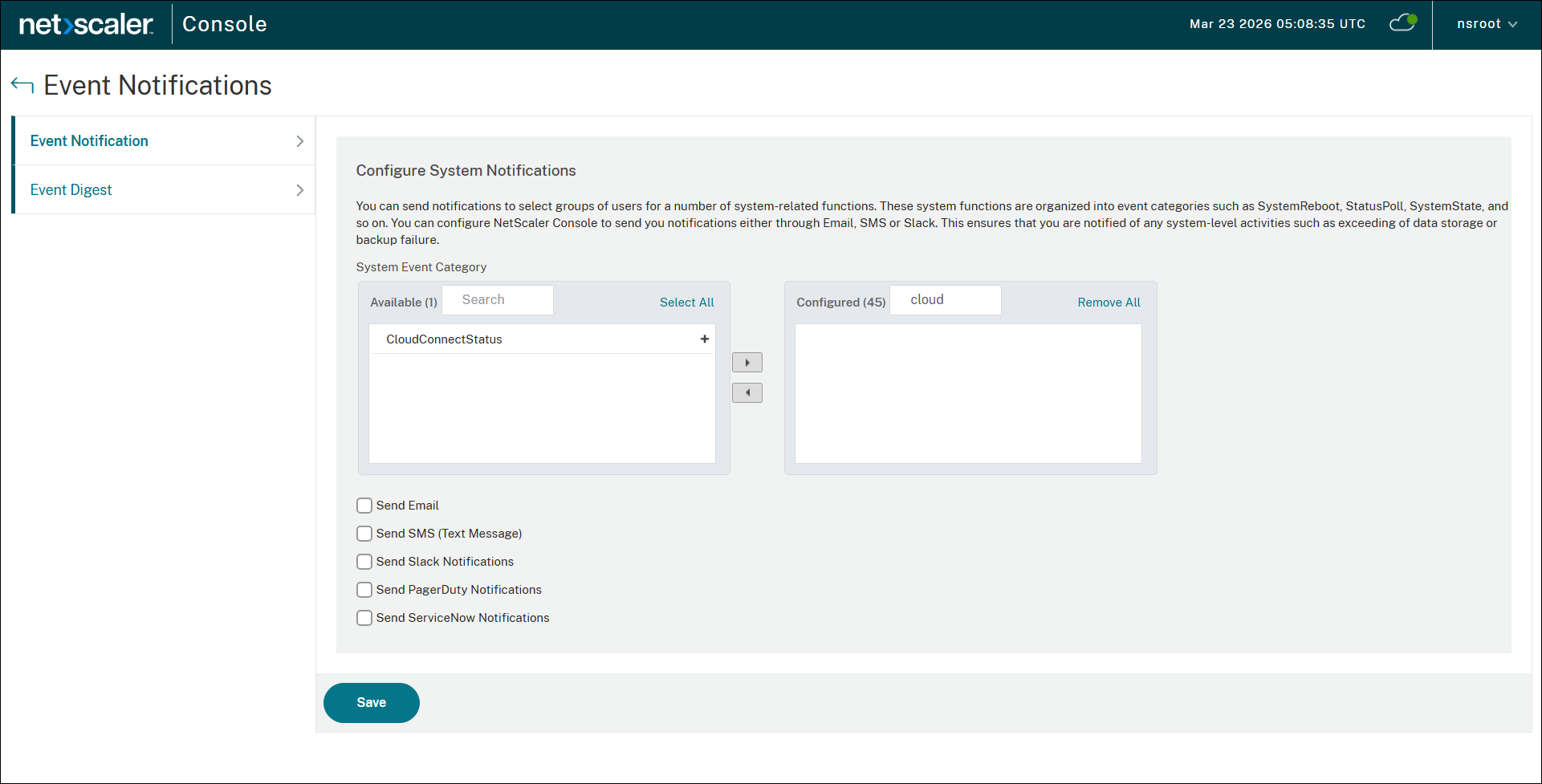
Task: Click Remove All in the Configured panel
Action: [x=1109, y=302]
